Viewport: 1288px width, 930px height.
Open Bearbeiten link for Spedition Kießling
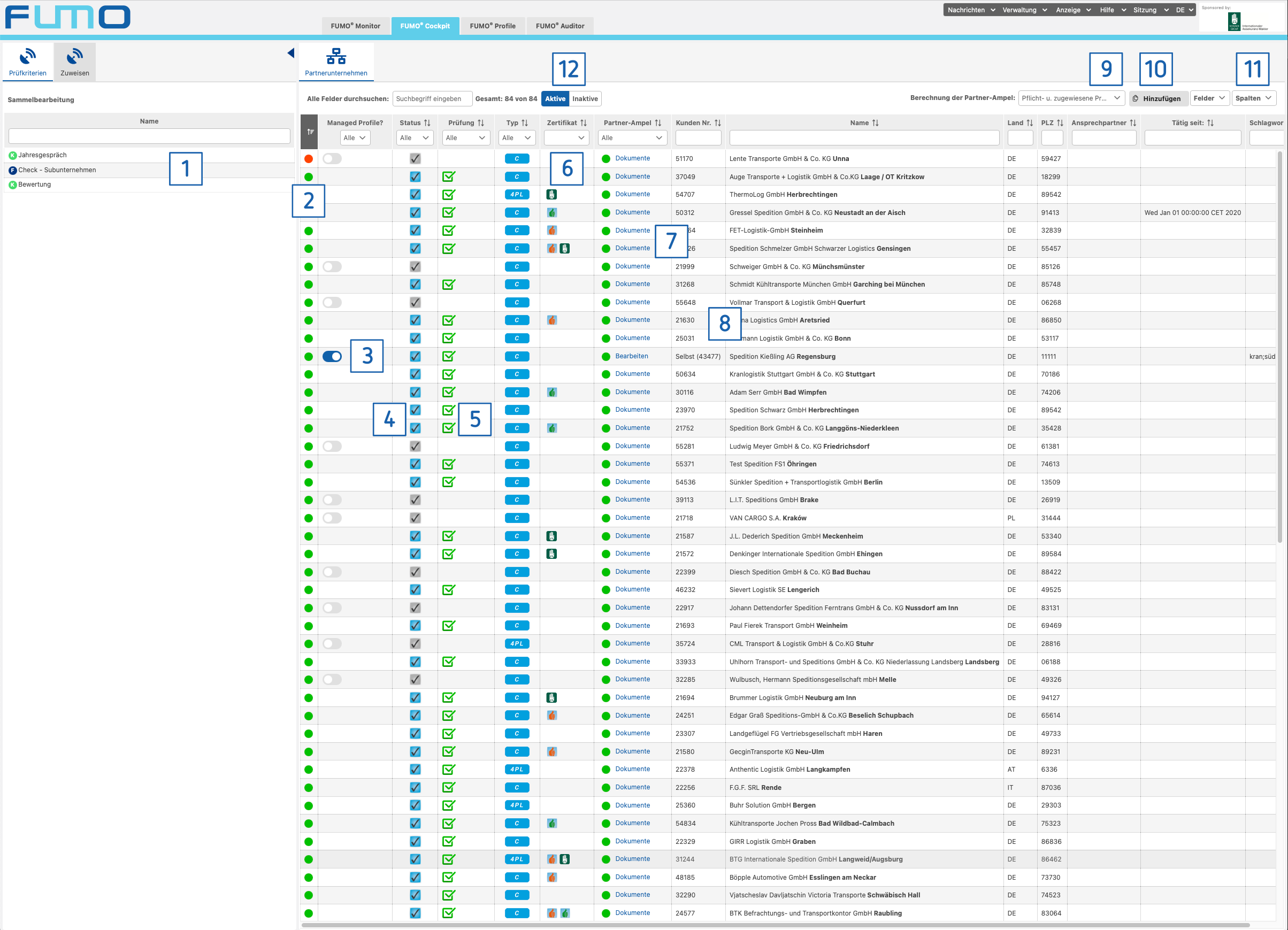pyautogui.click(x=632, y=356)
